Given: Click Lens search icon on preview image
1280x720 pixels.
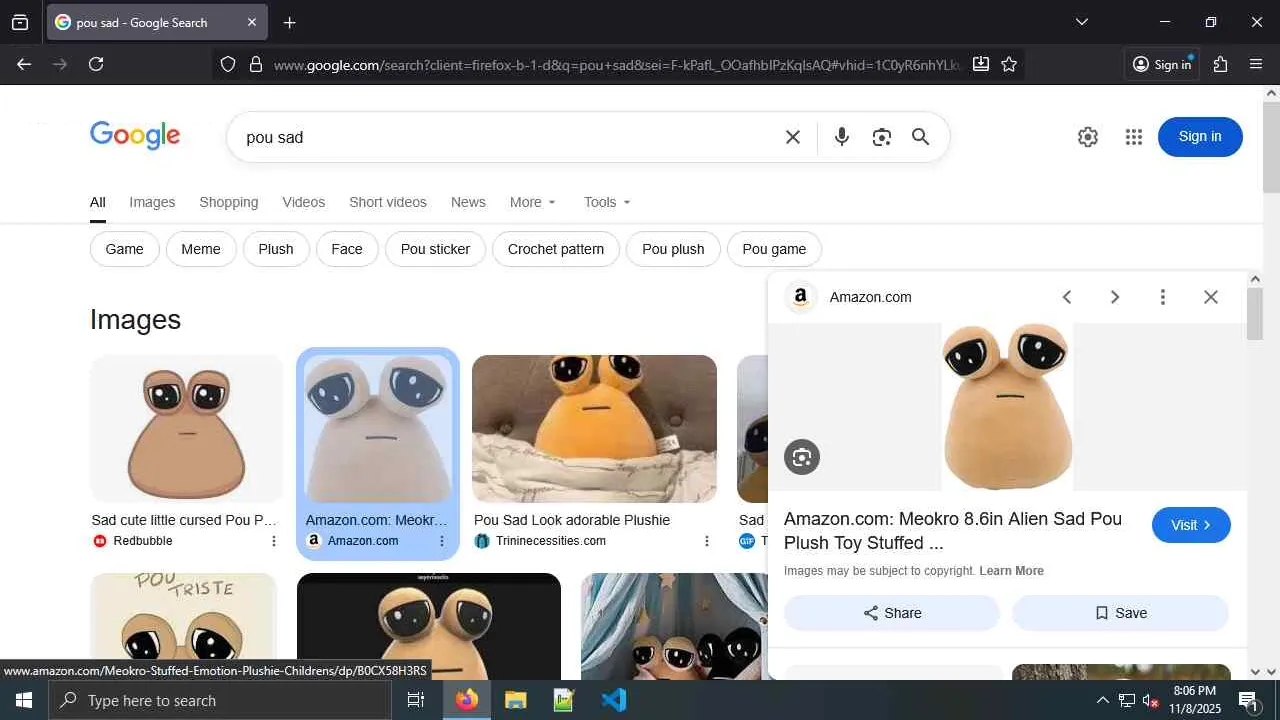Looking at the screenshot, I should pyautogui.click(x=802, y=457).
